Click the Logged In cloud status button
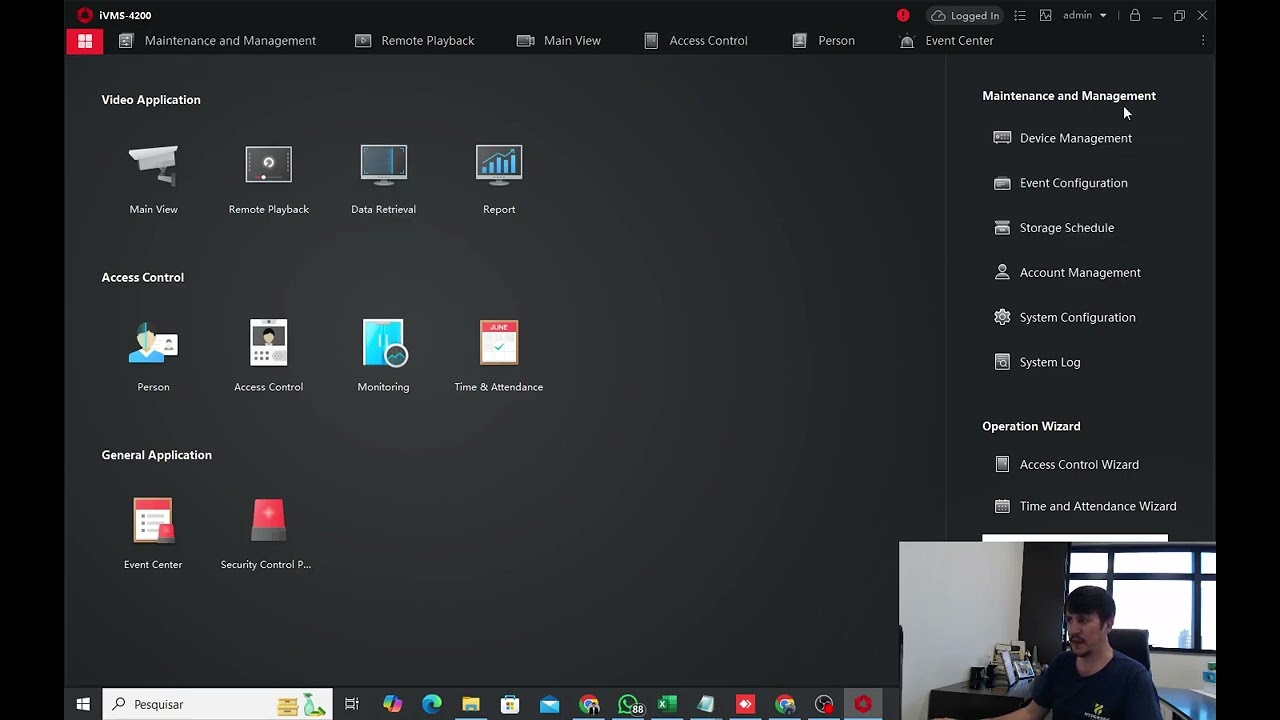The height and width of the screenshot is (720, 1280). (x=965, y=15)
